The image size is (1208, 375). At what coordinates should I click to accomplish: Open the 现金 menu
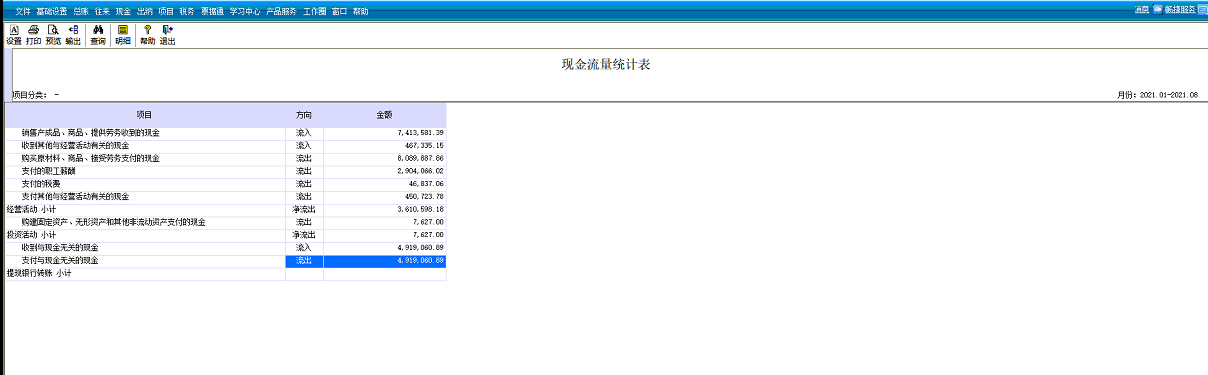coord(123,11)
